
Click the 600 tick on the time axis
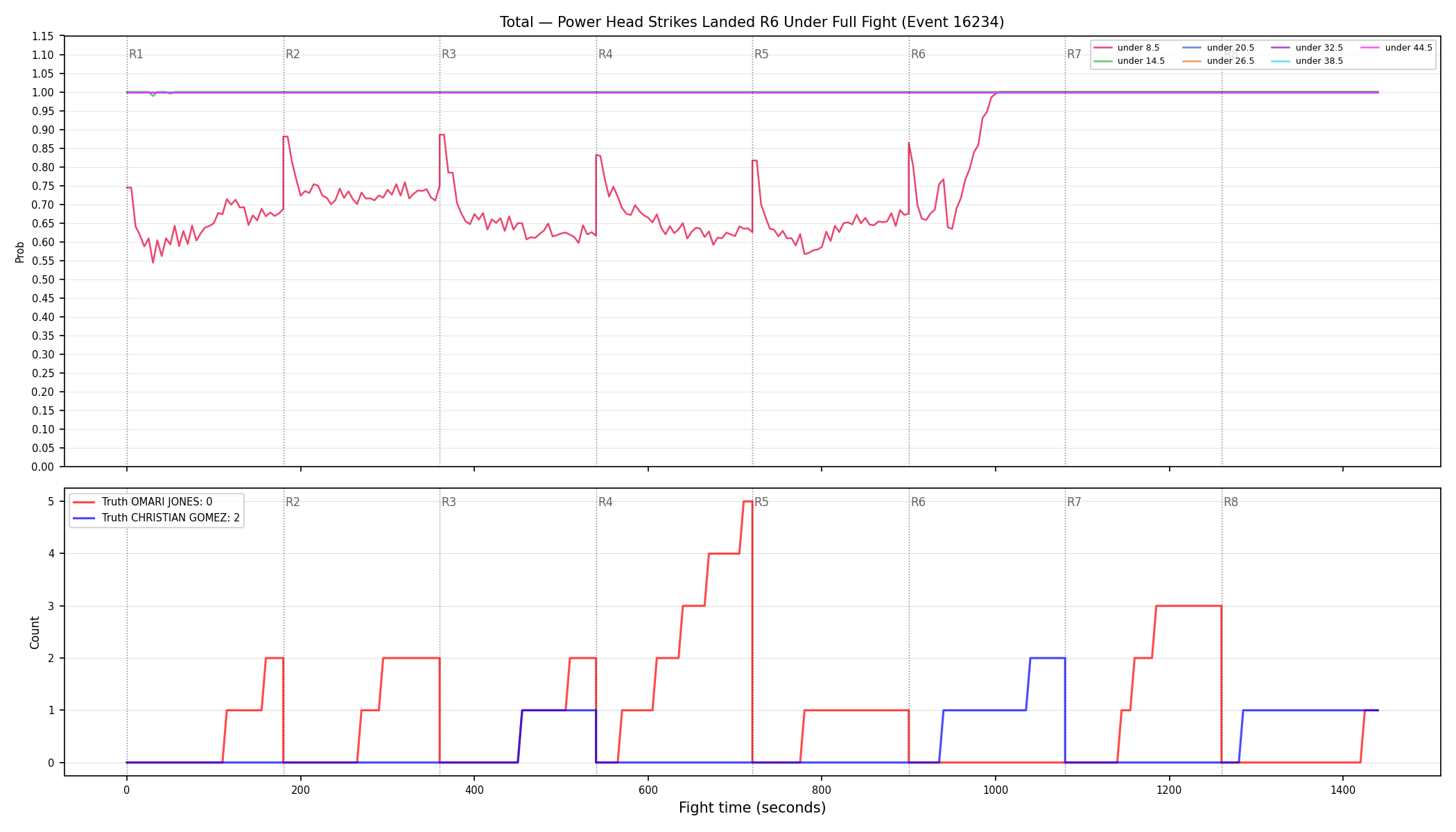point(648,789)
